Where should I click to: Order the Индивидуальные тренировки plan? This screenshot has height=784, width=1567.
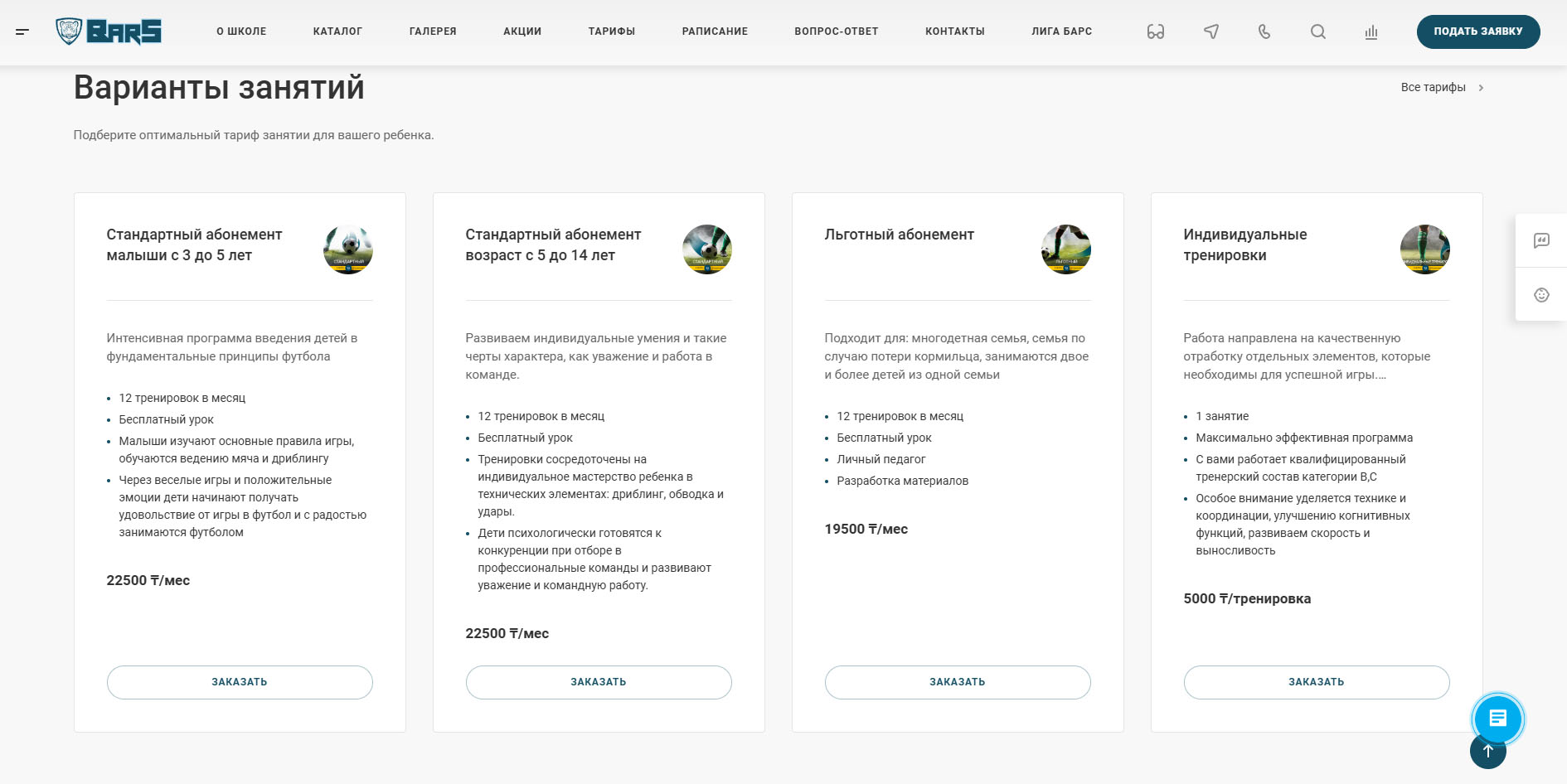(1316, 682)
